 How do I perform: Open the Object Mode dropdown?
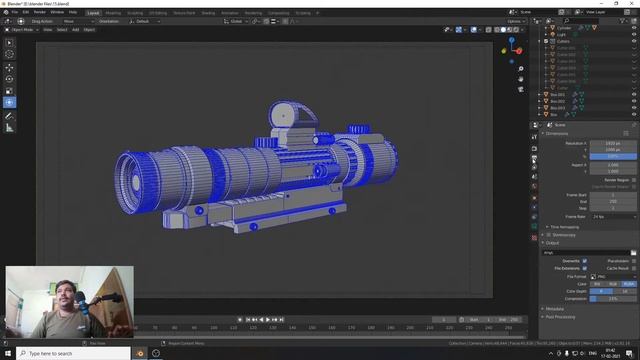(22, 30)
